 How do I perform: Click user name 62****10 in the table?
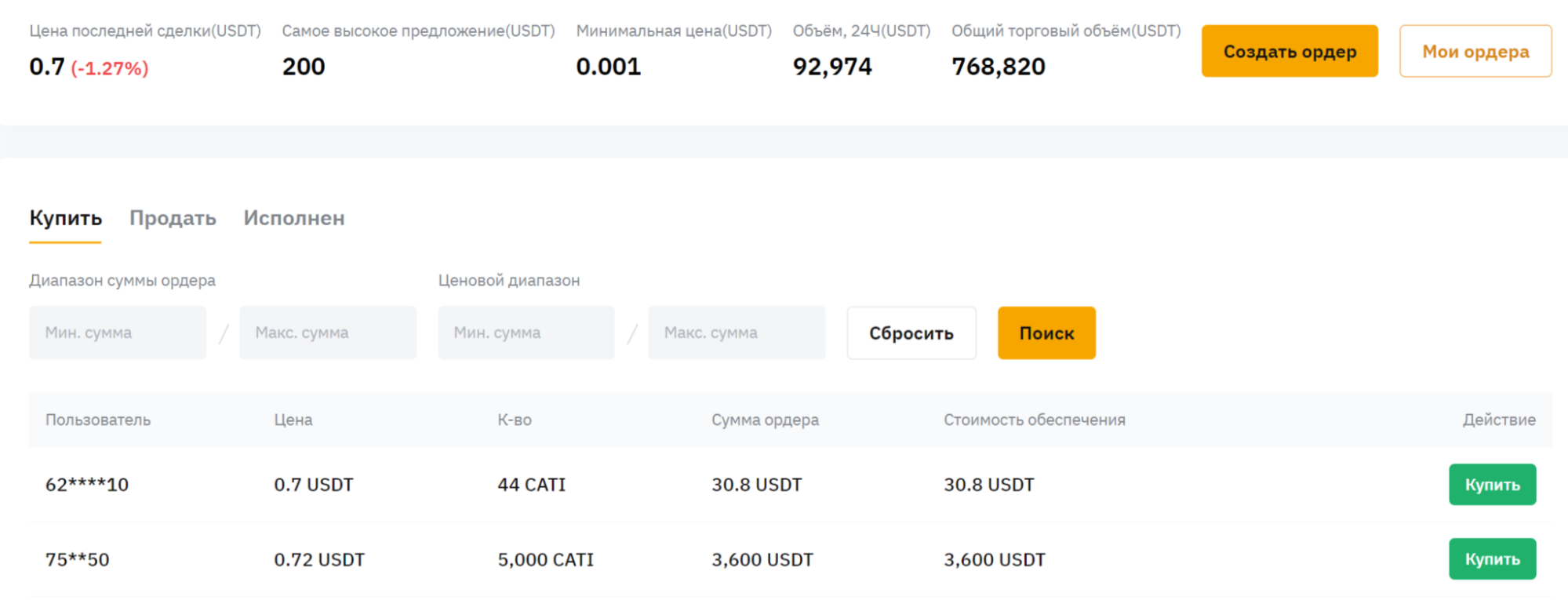(x=87, y=485)
